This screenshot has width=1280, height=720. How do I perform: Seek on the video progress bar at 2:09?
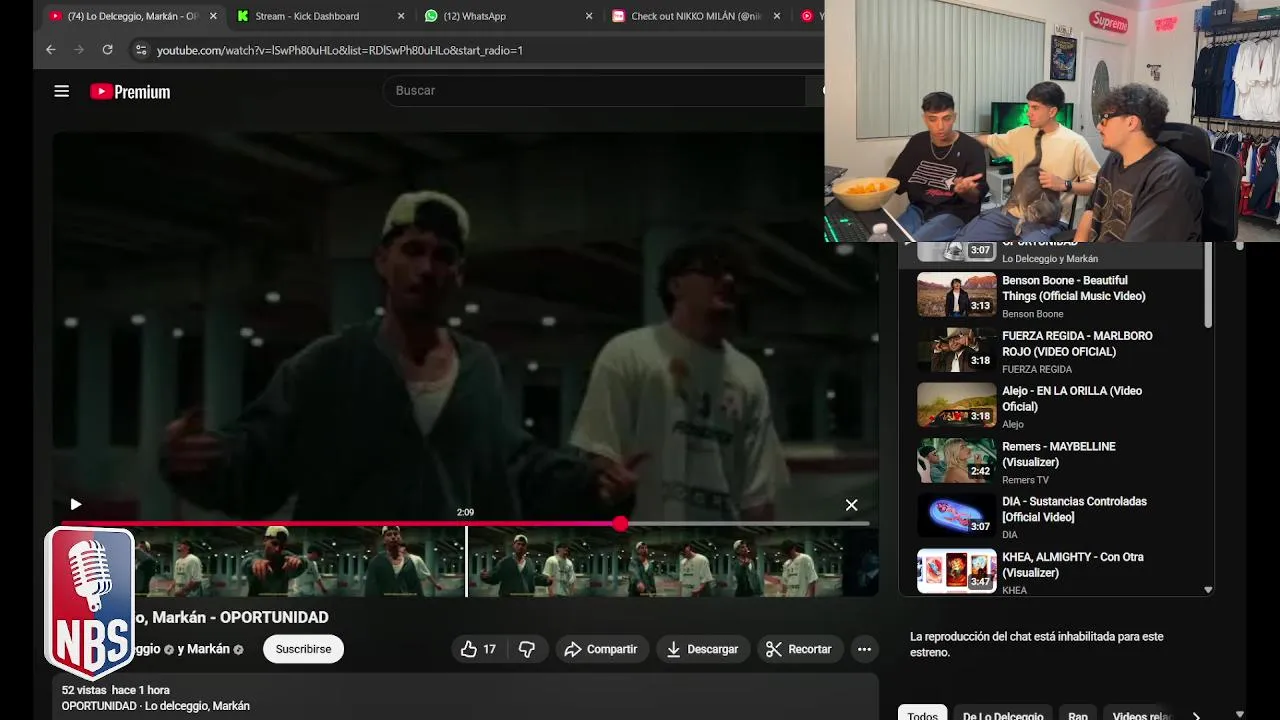pos(466,523)
